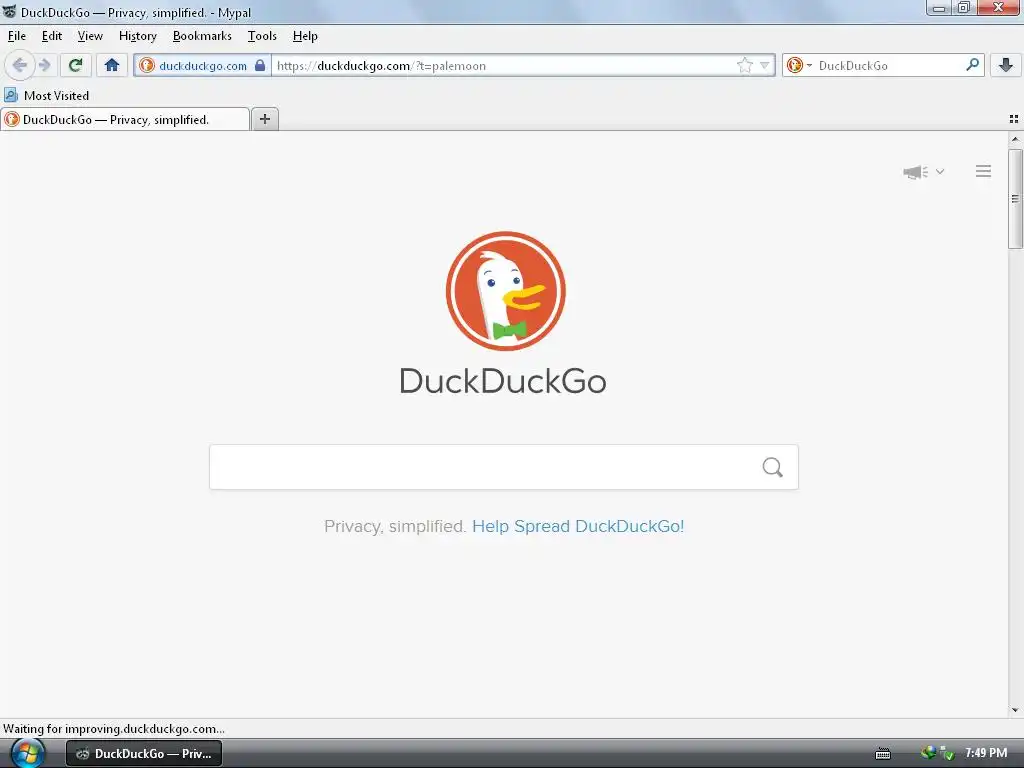The width and height of the screenshot is (1024, 768).
Task: Reload the current page
Action: 75,65
